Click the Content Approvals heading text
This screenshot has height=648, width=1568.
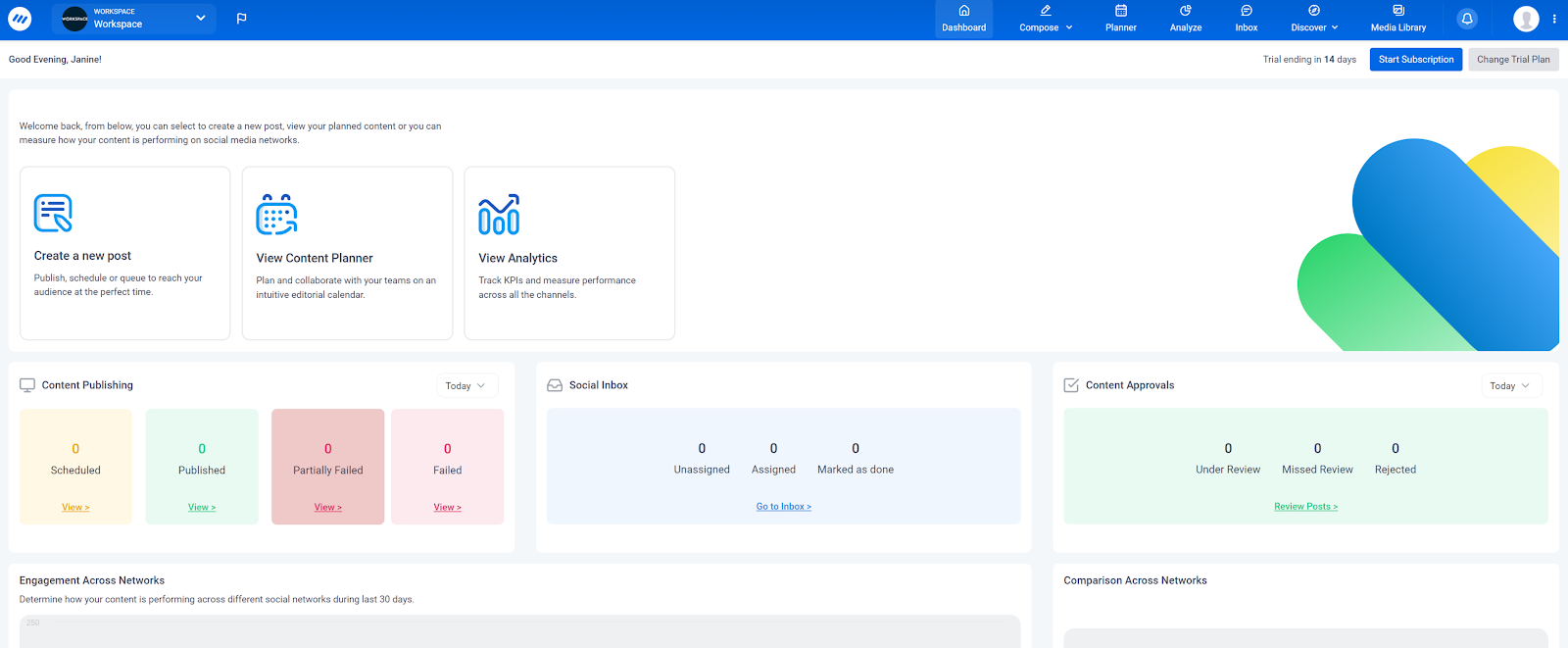pyautogui.click(x=1130, y=385)
